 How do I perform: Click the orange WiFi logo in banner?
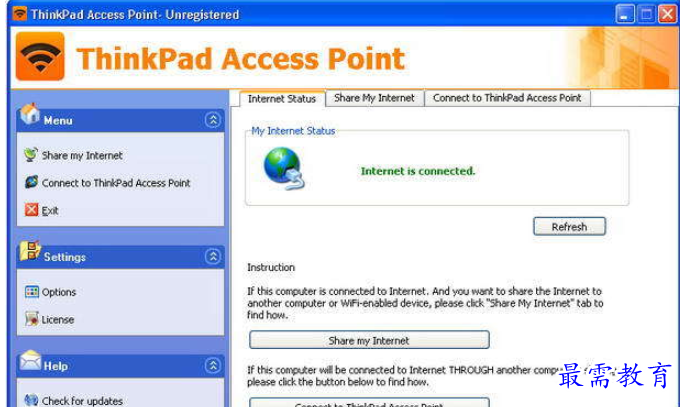click(40, 56)
